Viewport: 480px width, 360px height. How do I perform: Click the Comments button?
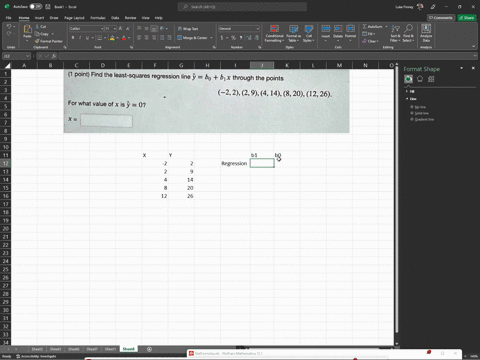441,18
